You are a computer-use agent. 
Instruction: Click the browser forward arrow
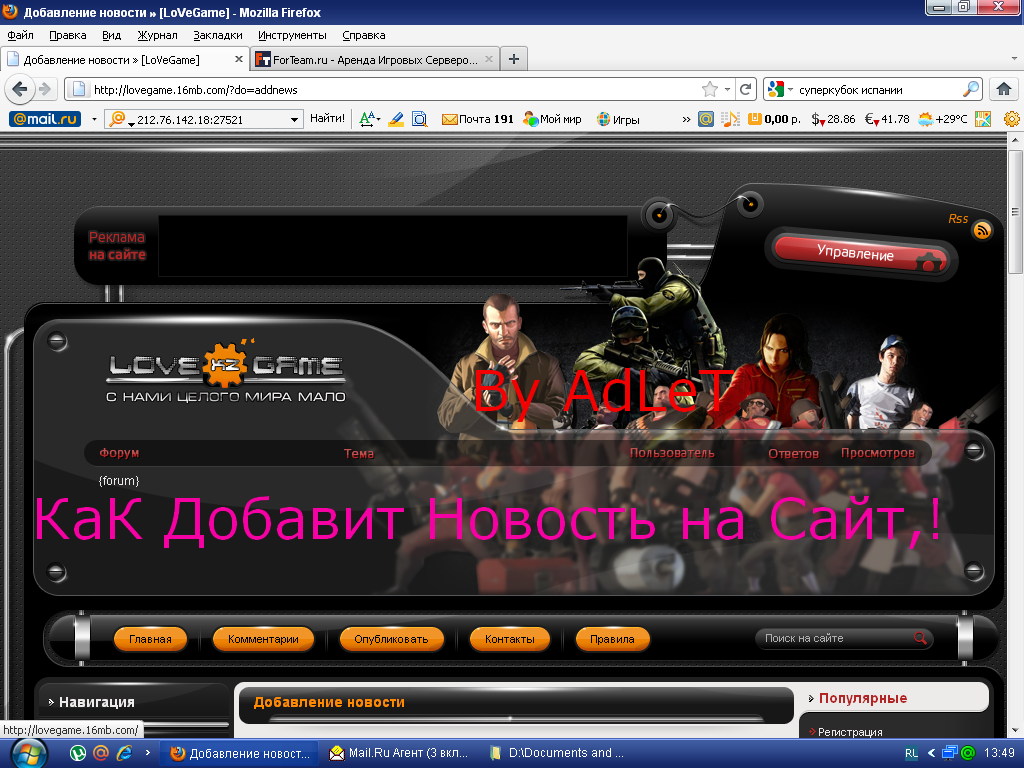45,89
